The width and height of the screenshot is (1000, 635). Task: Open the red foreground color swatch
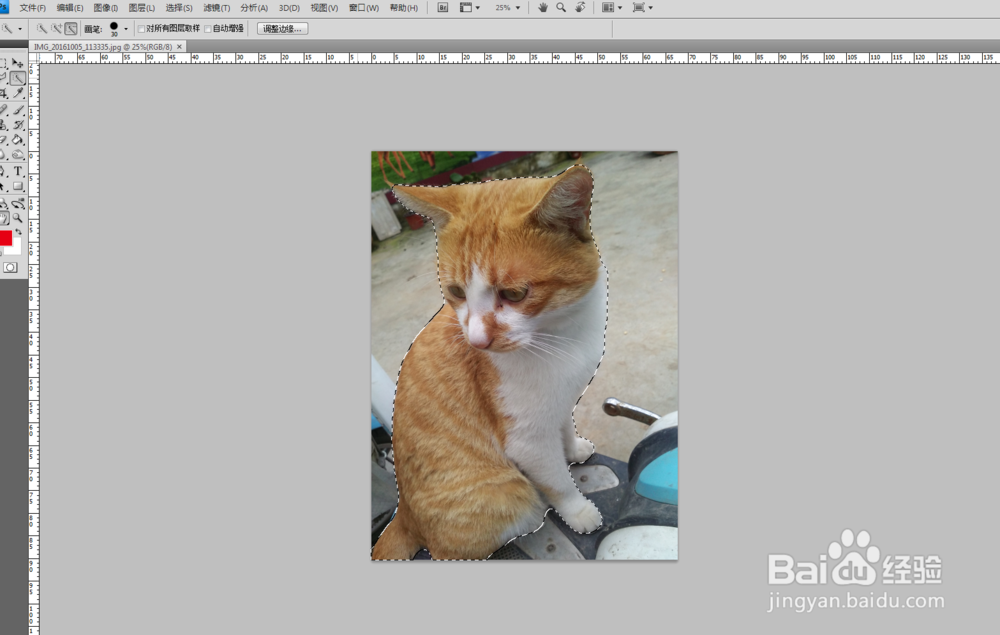point(5,238)
